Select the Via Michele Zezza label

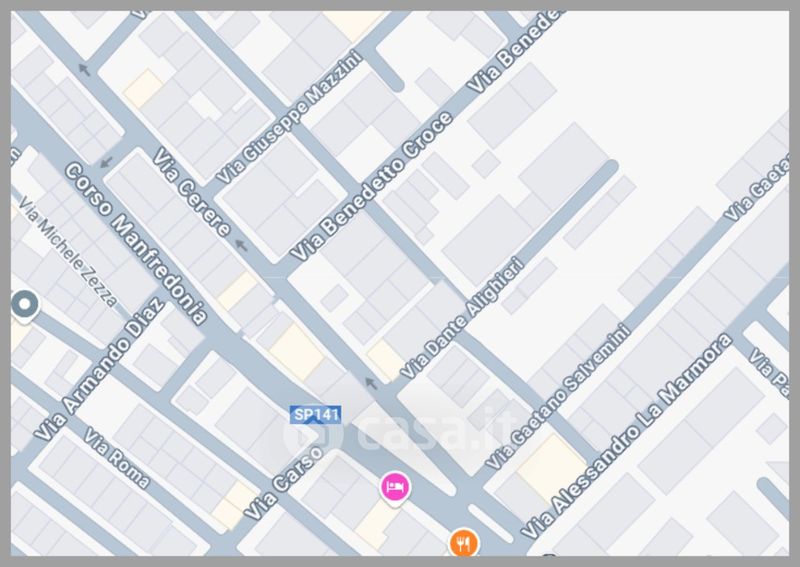[68, 252]
